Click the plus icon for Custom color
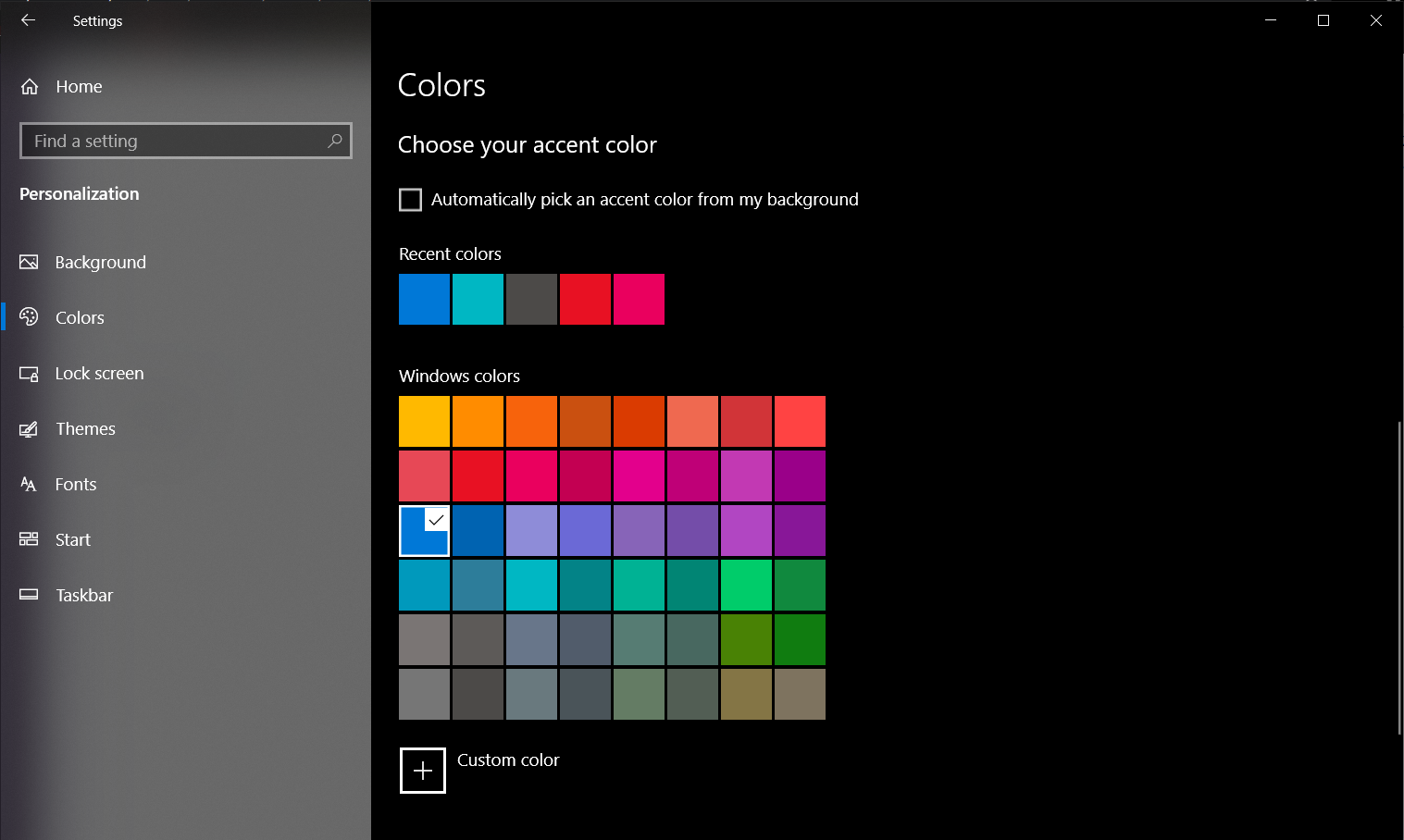 tap(423, 771)
